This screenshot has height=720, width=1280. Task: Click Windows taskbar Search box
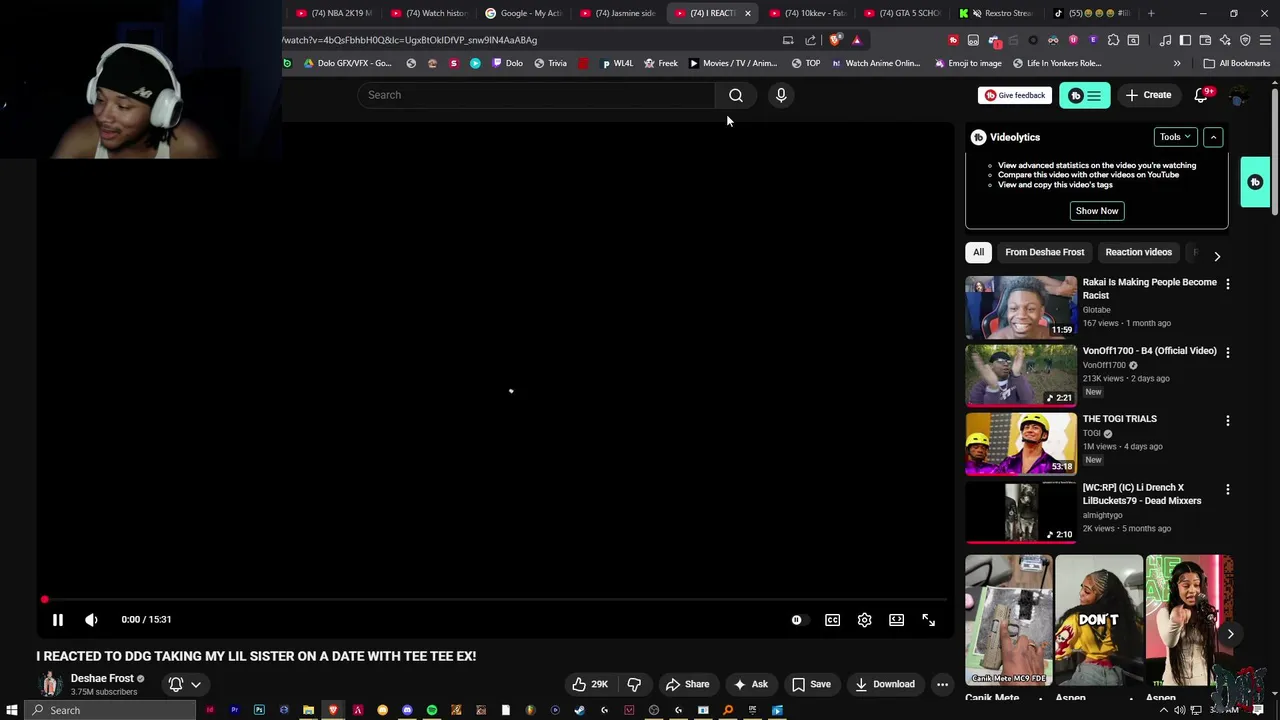(x=108, y=710)
